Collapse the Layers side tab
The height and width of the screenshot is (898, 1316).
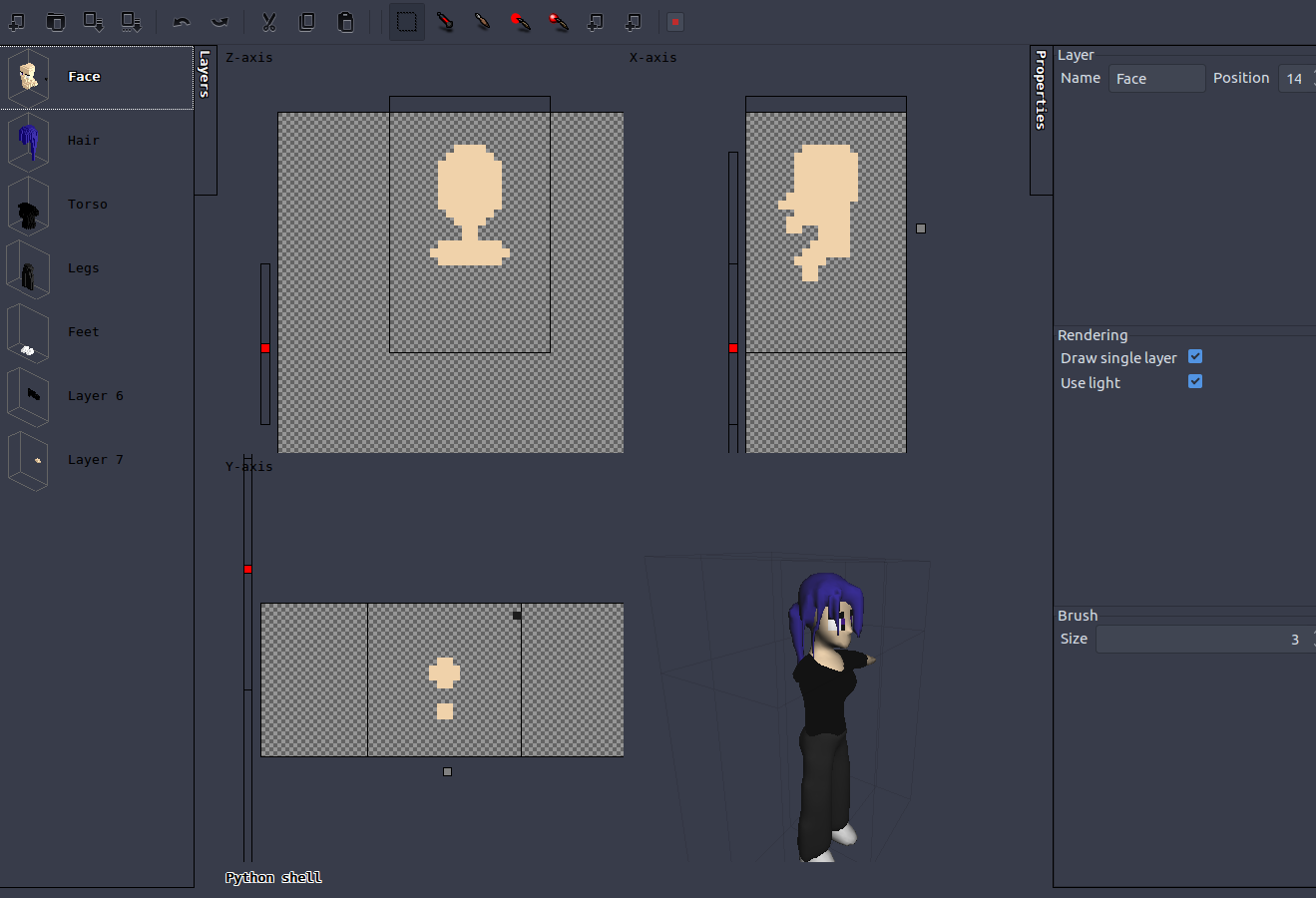point(206,120)
